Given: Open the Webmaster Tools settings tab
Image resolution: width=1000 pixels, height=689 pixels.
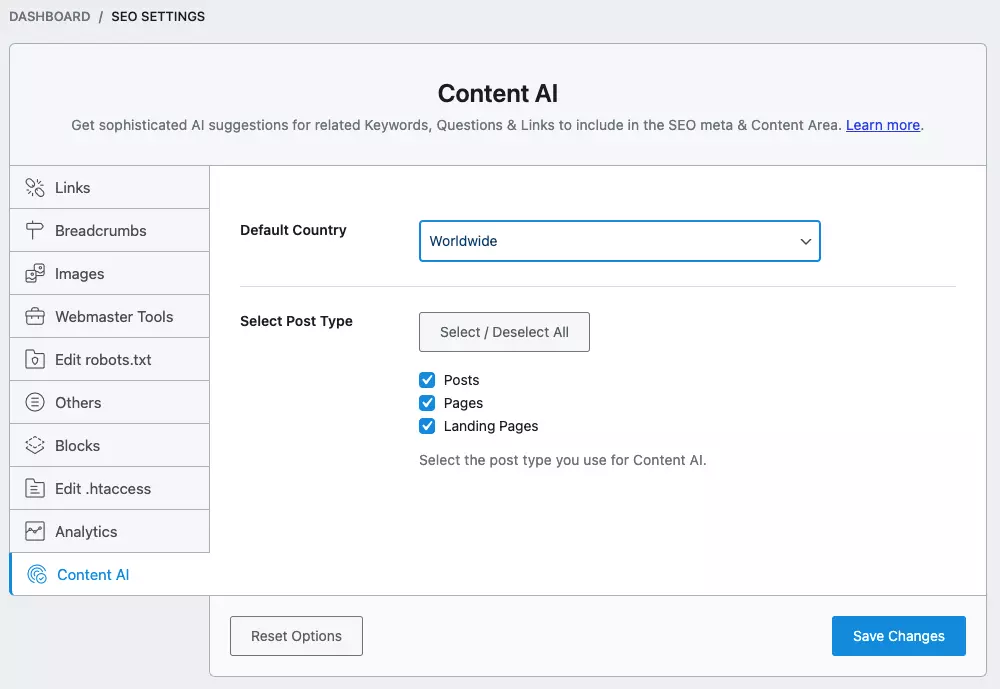Looking at the screenshot, I should point(114,317).
